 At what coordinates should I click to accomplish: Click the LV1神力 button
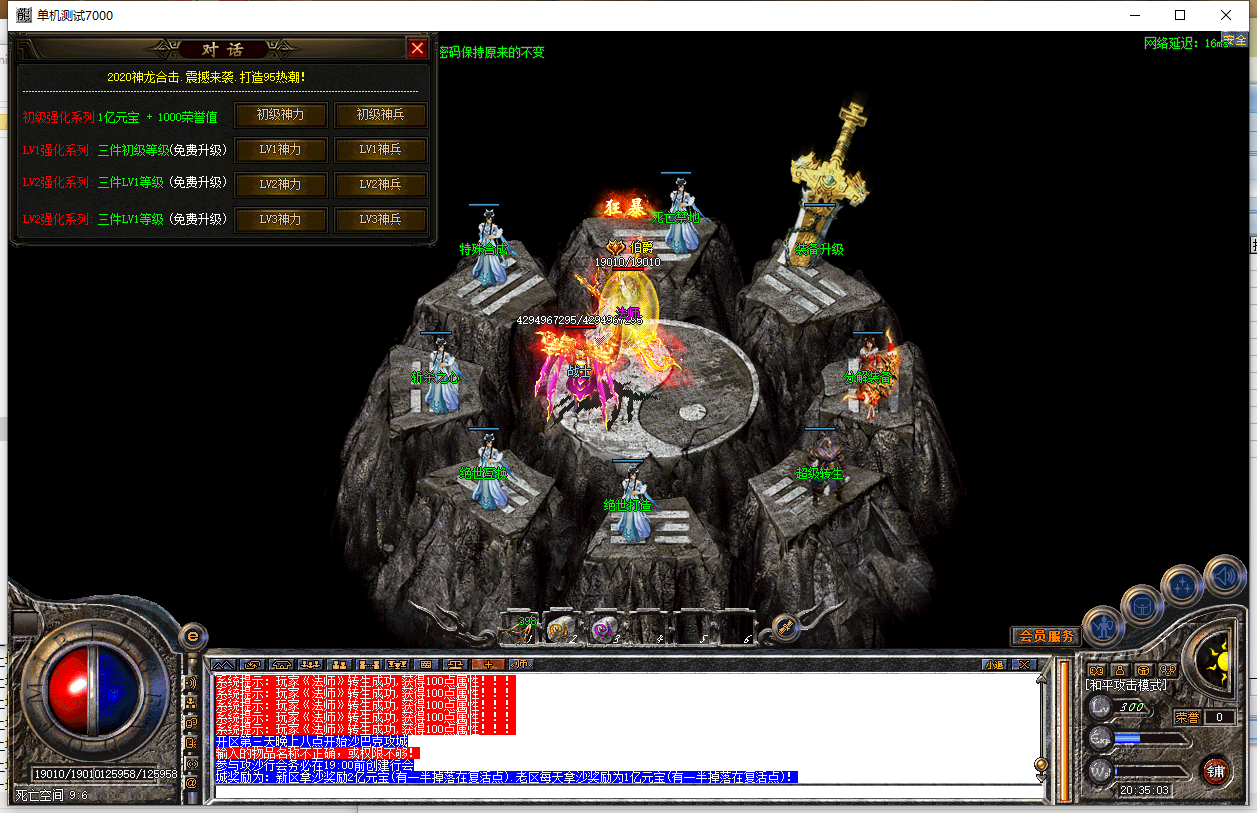280,150
